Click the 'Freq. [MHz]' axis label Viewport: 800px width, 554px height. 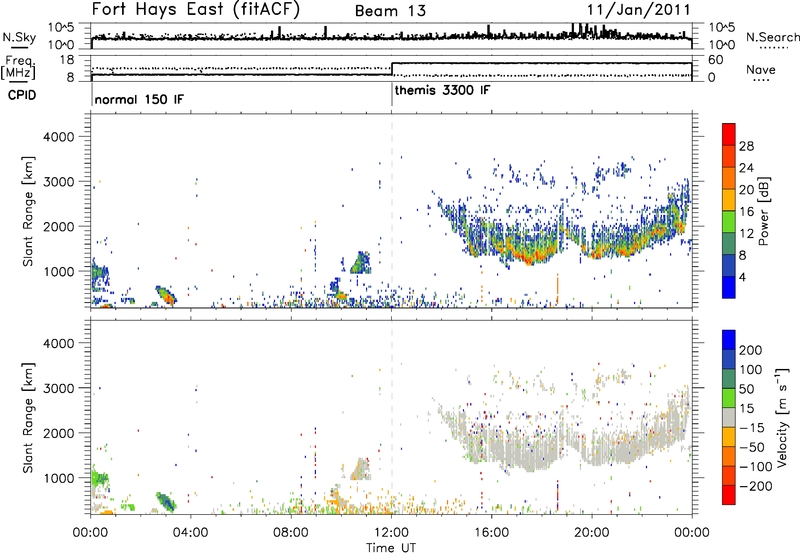click(x=20, y=68)
